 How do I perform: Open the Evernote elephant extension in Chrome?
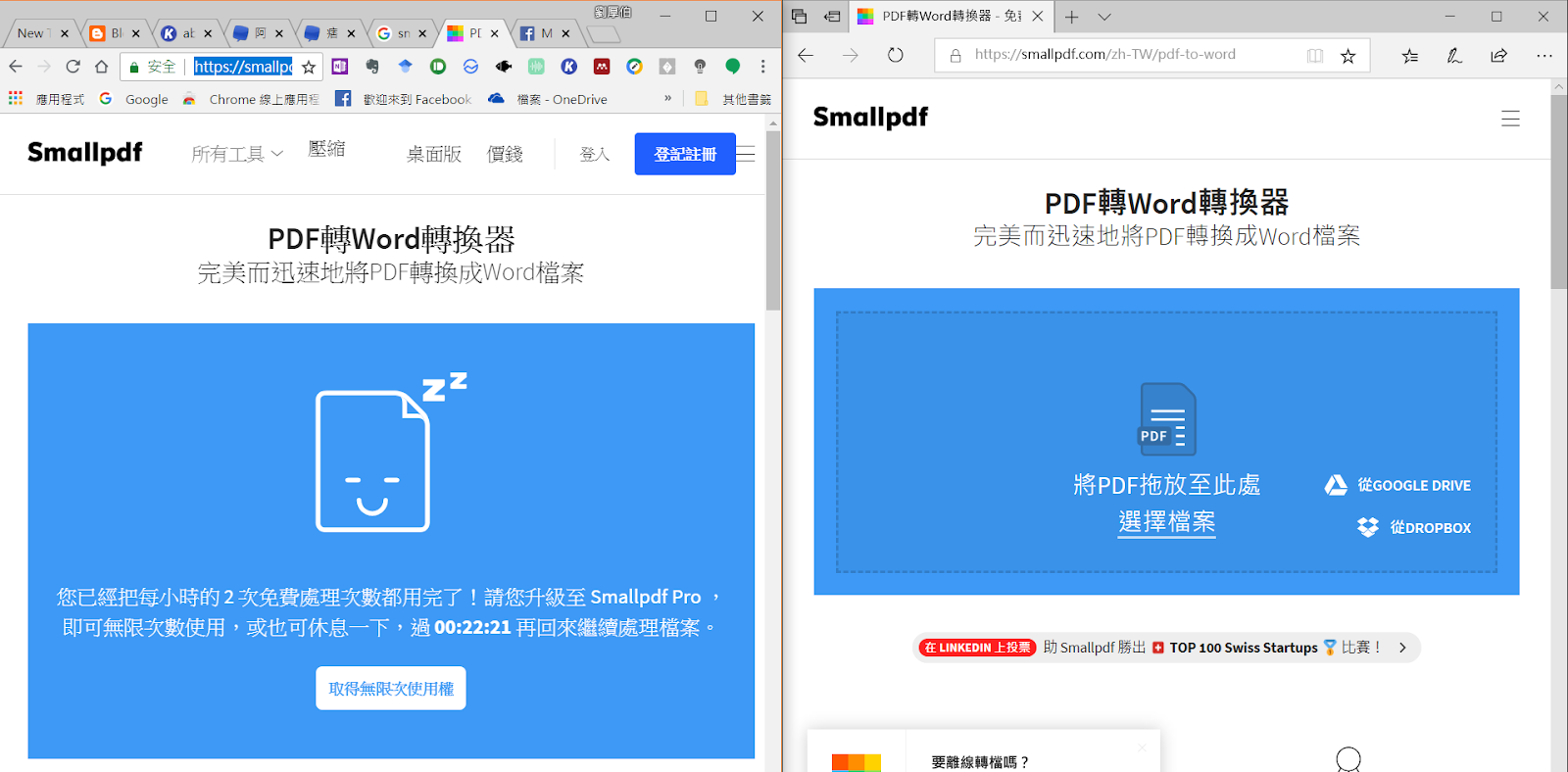click(372, 67)
